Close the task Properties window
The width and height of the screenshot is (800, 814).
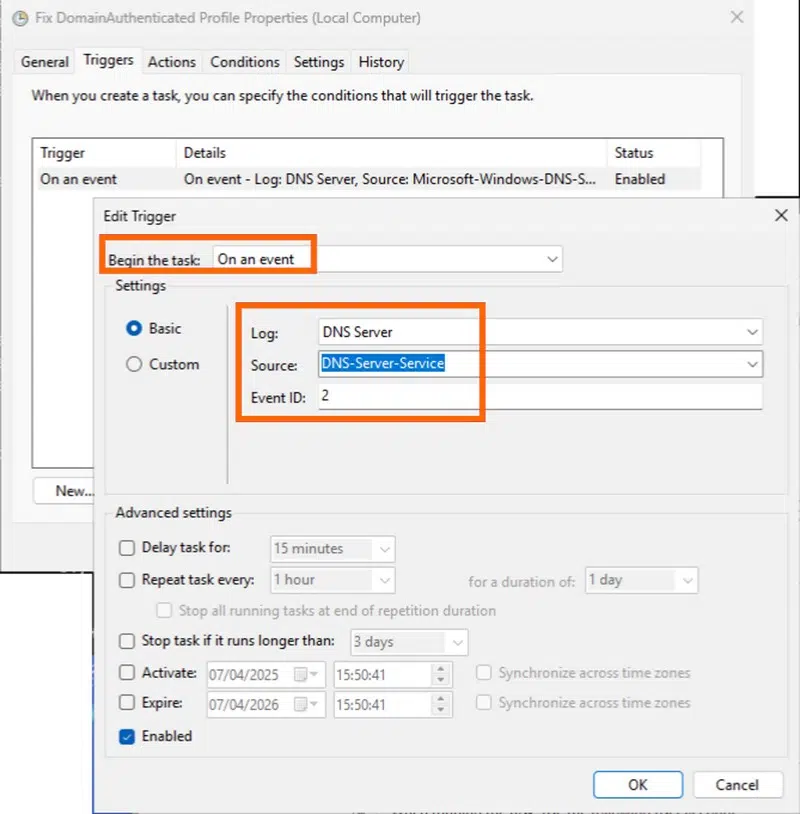click(737, 17)
